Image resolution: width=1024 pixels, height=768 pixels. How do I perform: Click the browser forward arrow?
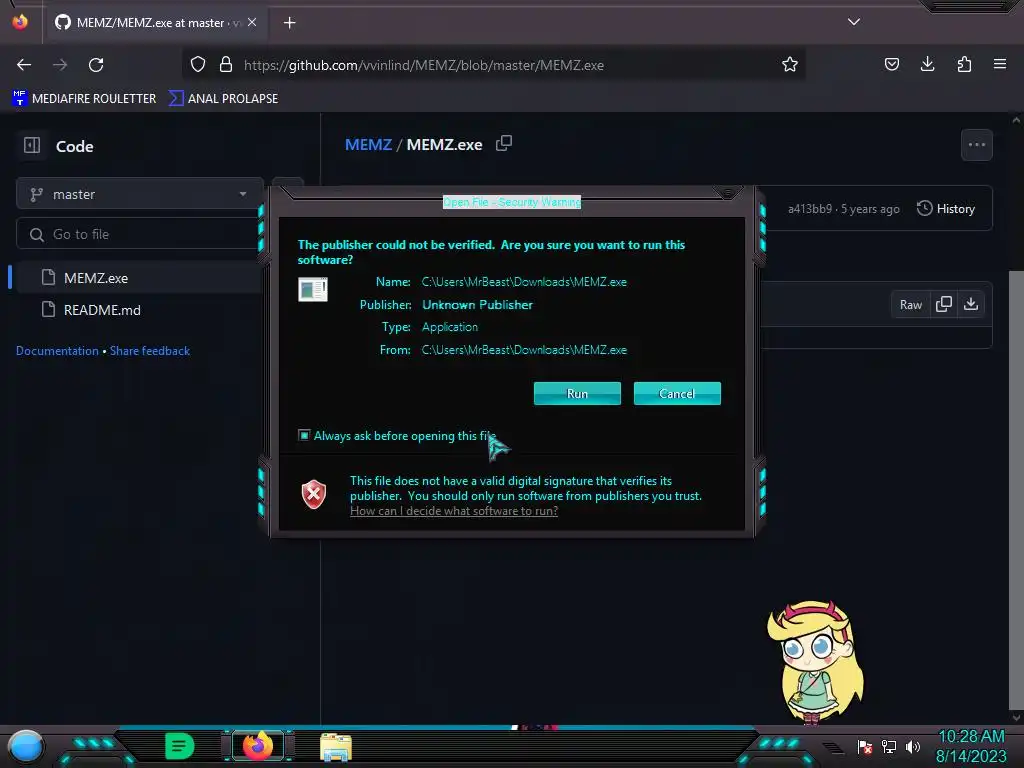pos(60,65)
